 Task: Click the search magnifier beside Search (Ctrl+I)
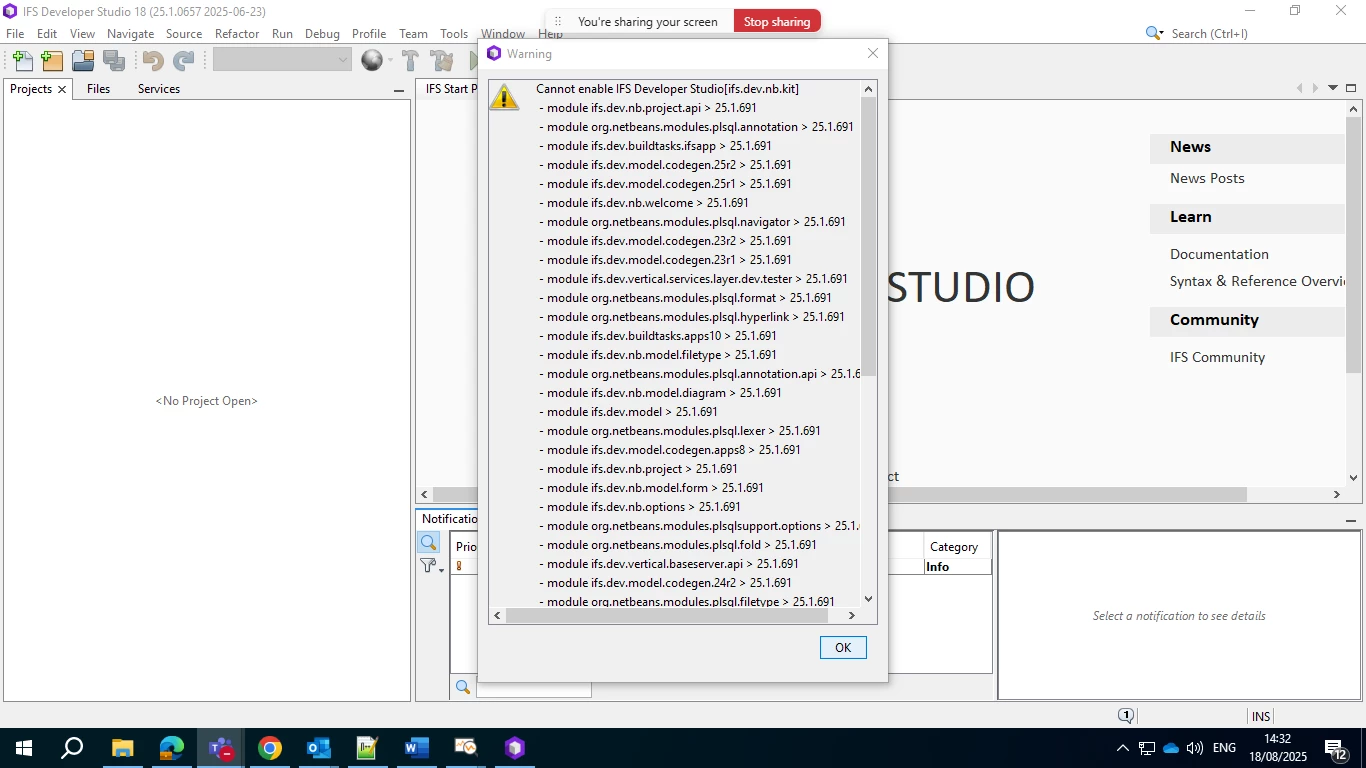tap(1153, 33)
